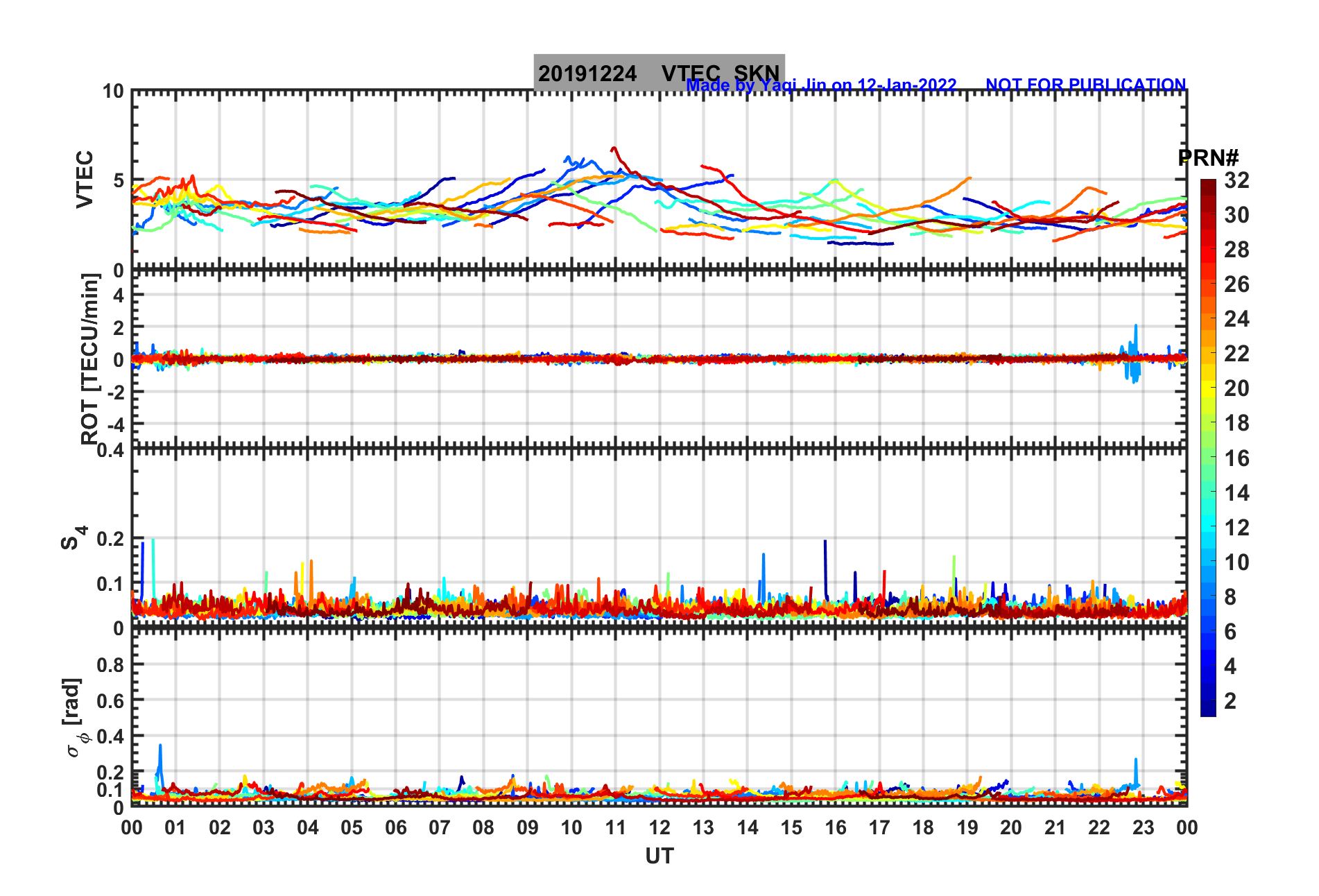Click the "05" hour tick on the UT axis
Image resolution: width=1319 pixels, height=896 pixels.
coord(352,827)
